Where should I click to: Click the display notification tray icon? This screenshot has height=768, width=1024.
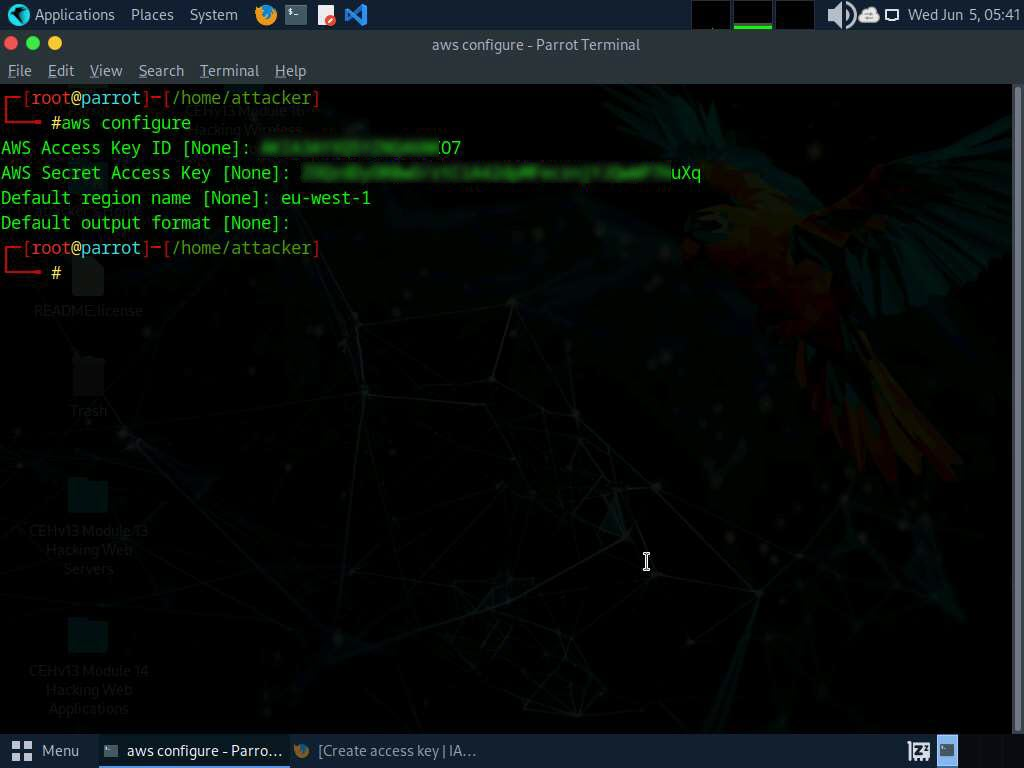892,15
